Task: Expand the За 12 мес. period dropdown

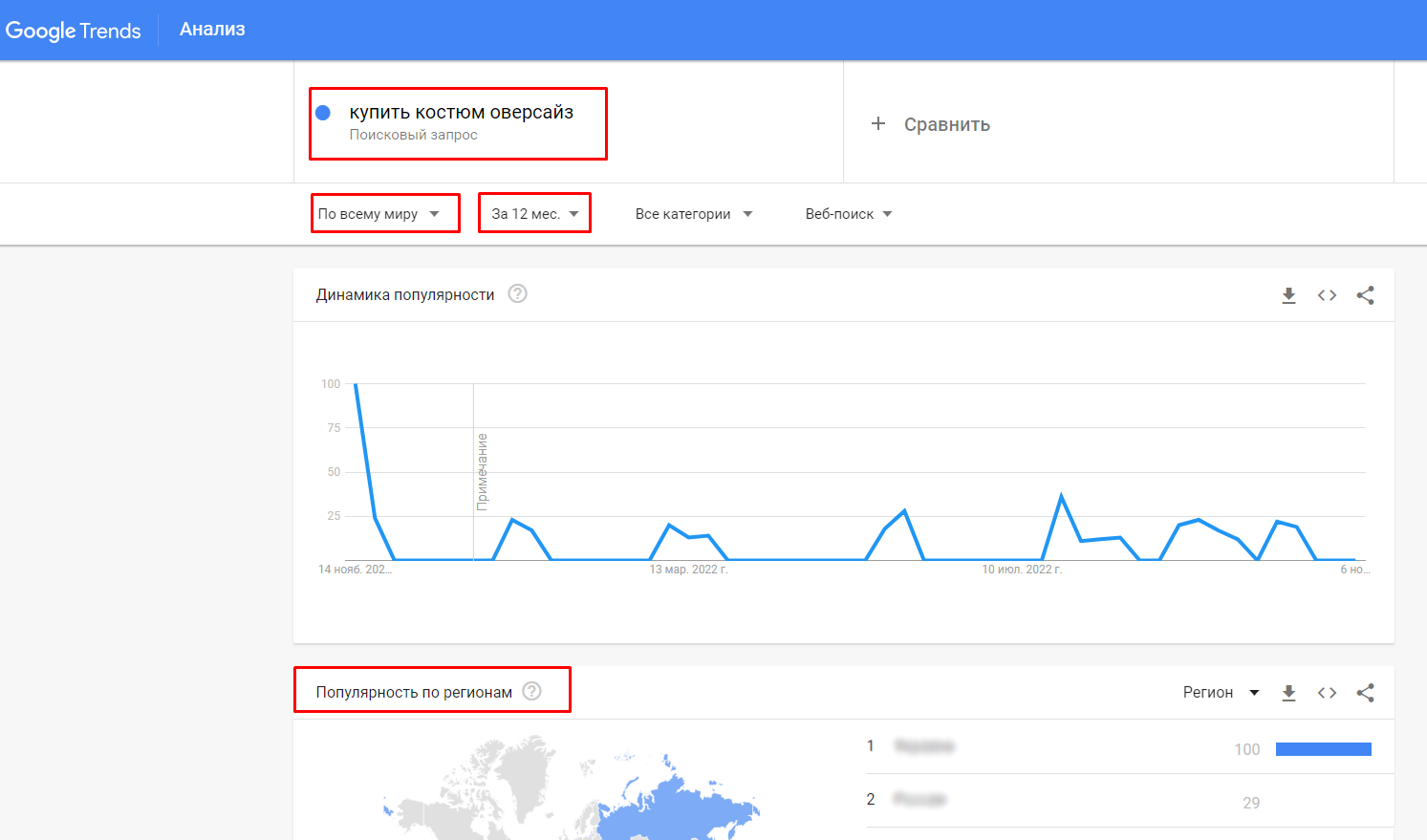Action: click(x=535, y=214)
